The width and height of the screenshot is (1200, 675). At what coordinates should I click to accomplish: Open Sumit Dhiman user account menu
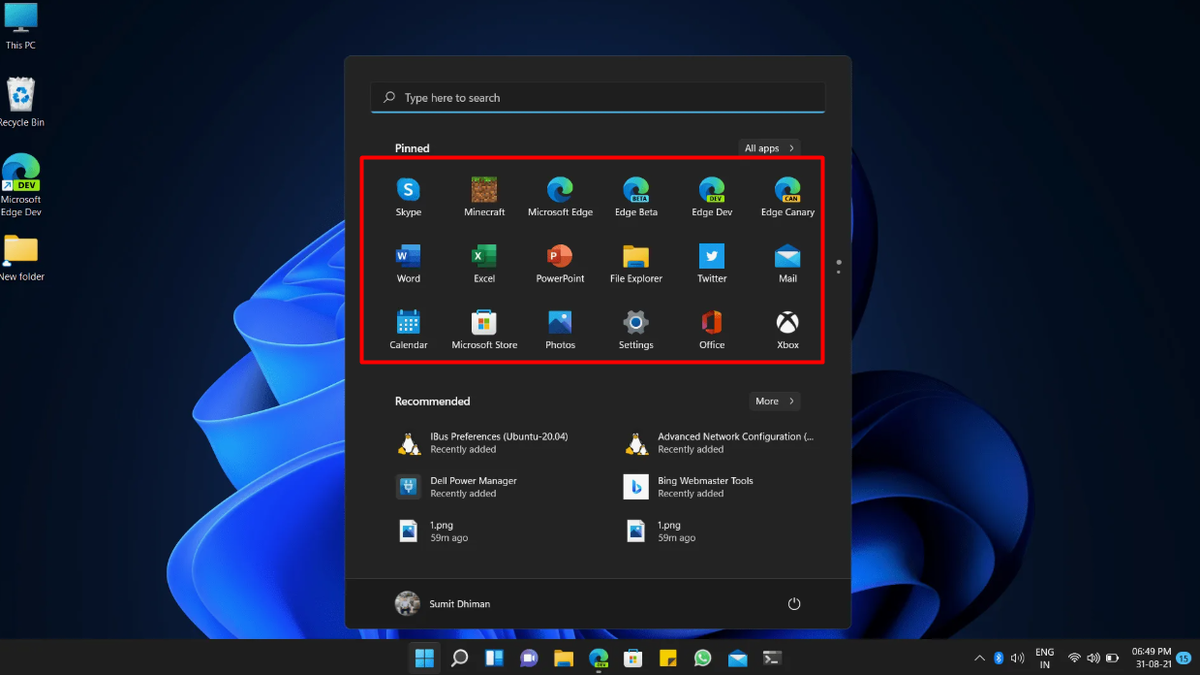(443, 604)
